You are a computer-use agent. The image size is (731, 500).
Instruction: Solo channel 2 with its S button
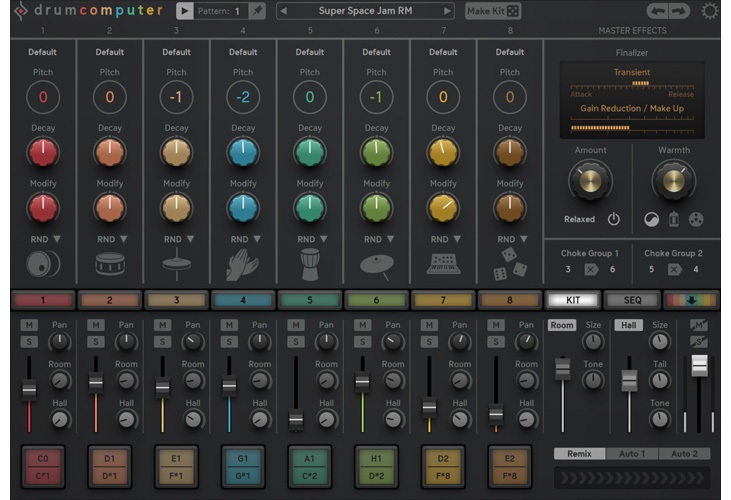[95, 343]
